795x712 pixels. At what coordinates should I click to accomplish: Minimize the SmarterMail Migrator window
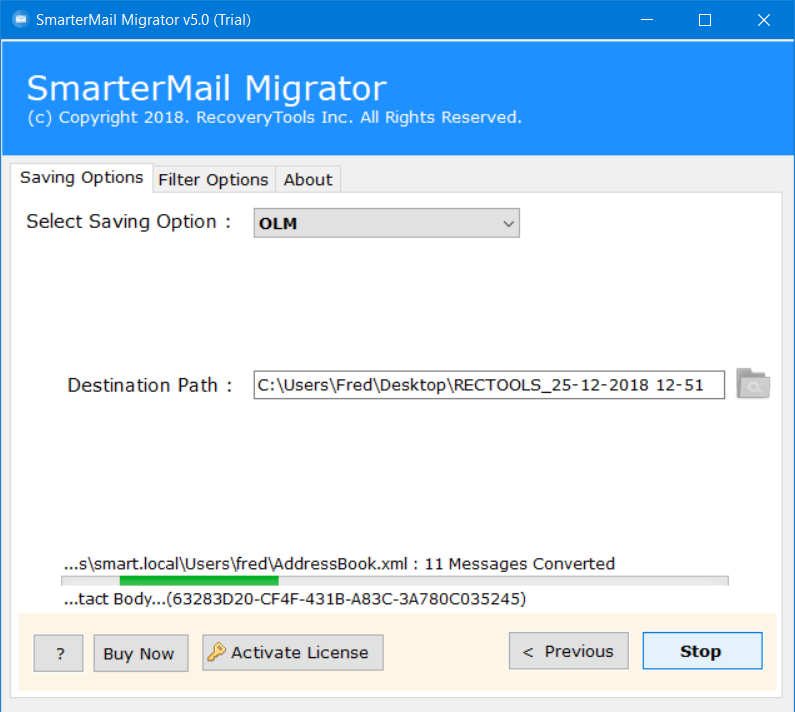pyautogui.click(x=646, y=20)
